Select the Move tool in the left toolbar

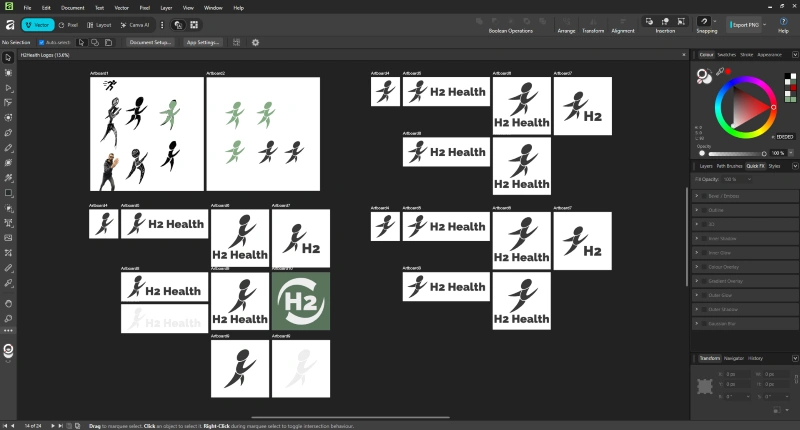click(x=8, y=57)
